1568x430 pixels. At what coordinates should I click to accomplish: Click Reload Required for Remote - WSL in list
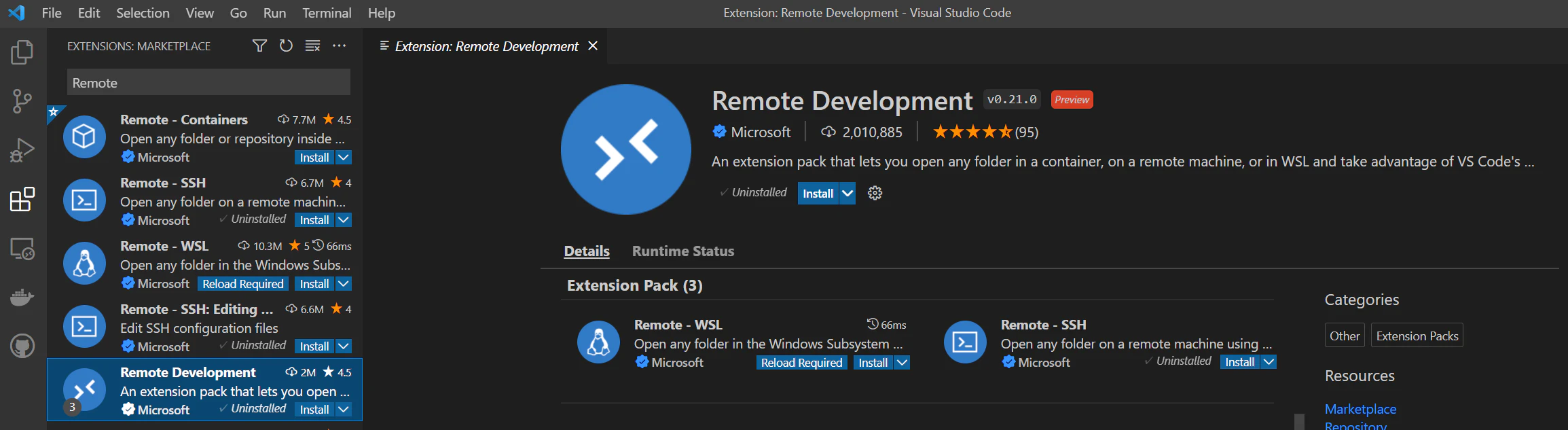243,284
